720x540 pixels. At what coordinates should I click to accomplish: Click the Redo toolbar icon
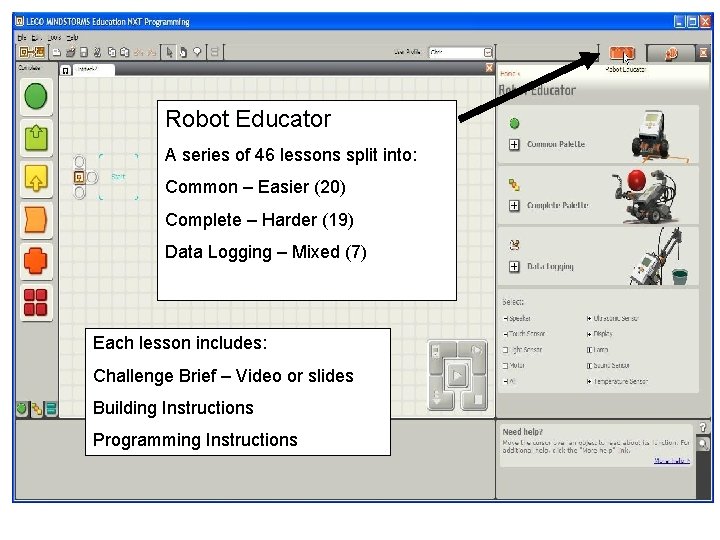(151, 52)
